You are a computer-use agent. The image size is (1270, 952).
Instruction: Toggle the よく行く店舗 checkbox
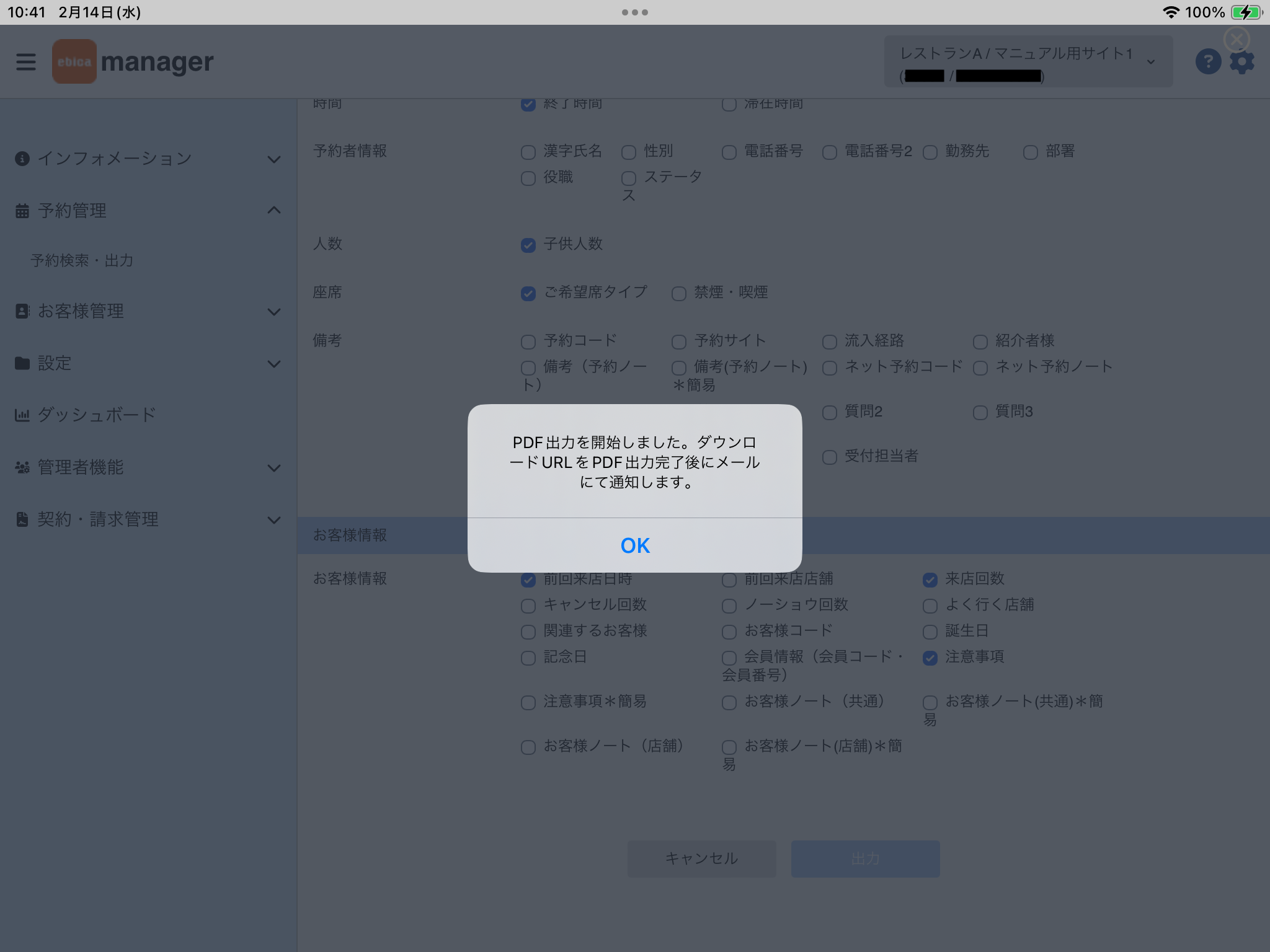[x=930, y=606]
